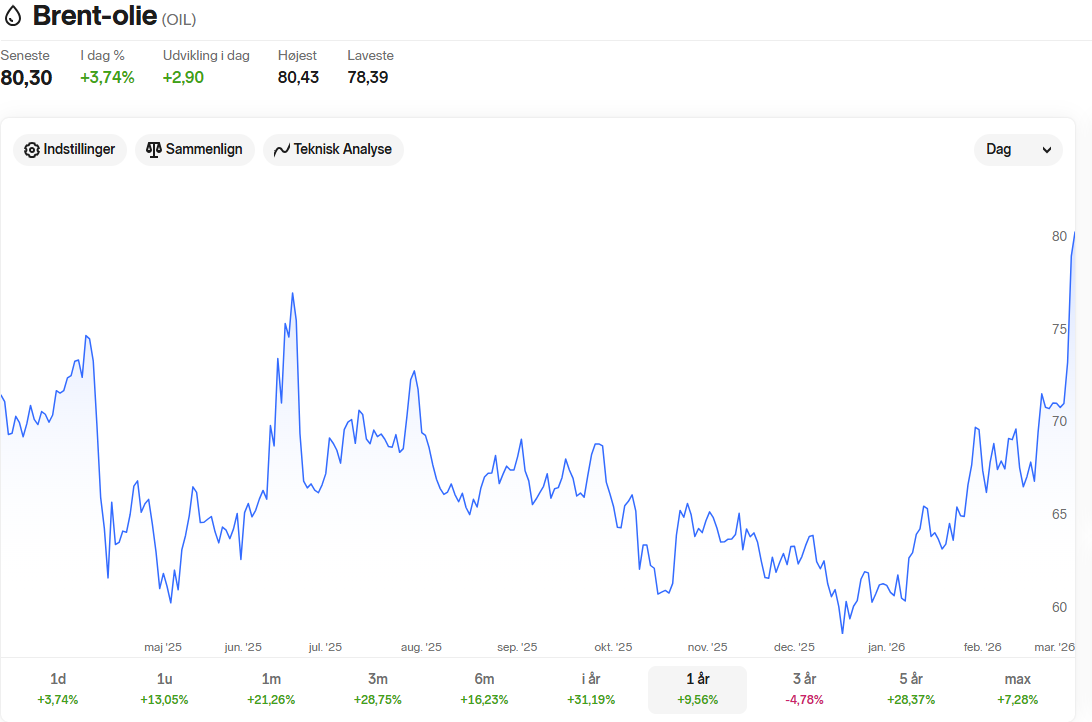The height and width of the screenshot is (722, 1092).
Task: Click the okt. '25 axis label
Action: click(614, 647)
